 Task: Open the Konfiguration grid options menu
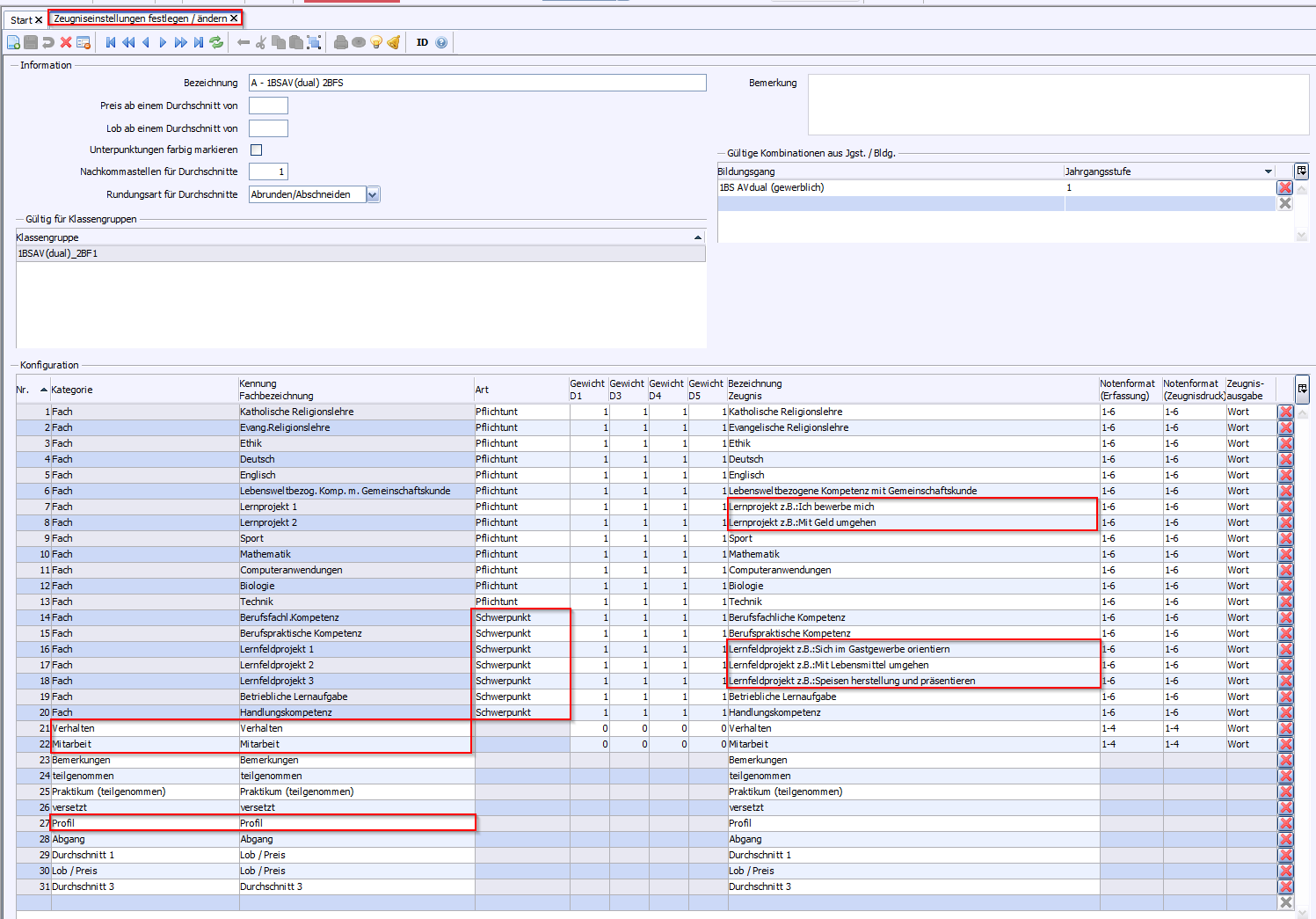1302,388
